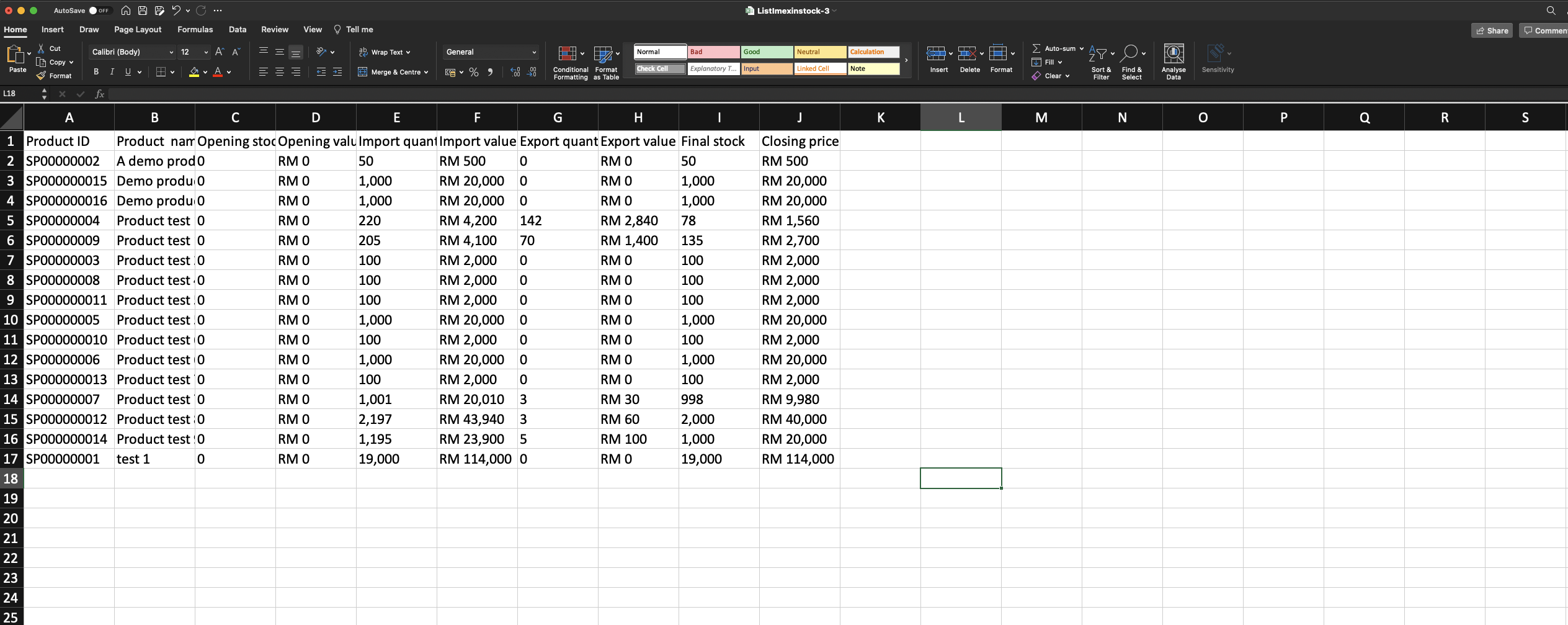This screenshot has width=1568, height=625.
Task: Expand the General number format dropdown
Action: pyautogui.click(x=534, y=52)
